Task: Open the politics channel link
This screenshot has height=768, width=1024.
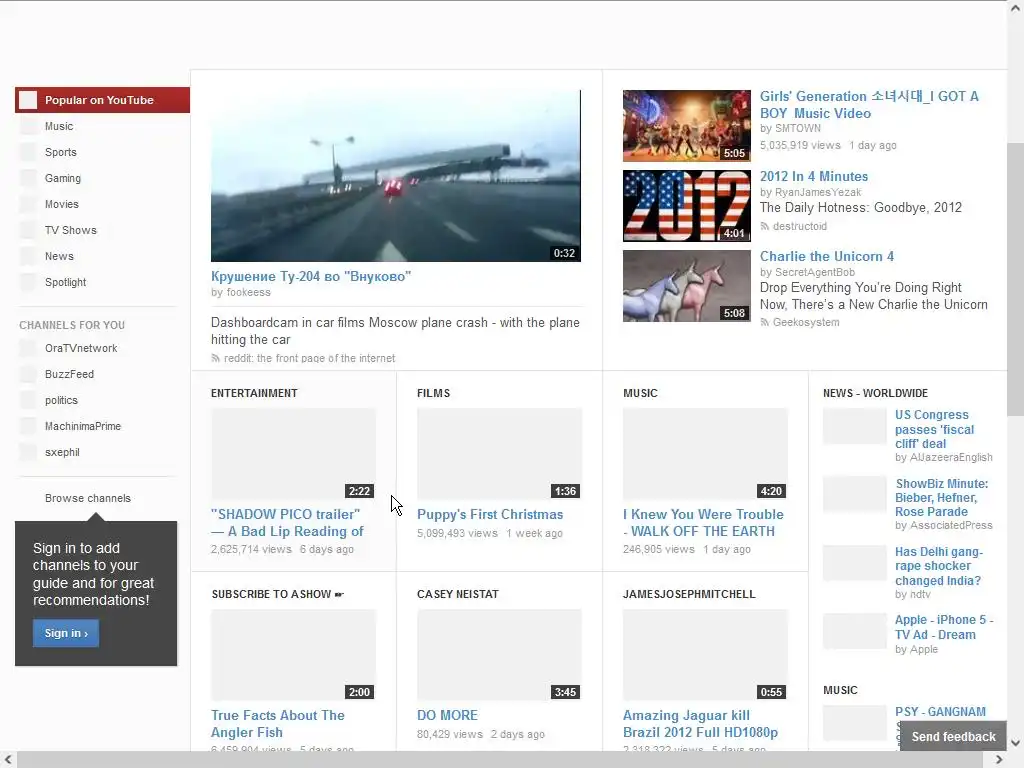Action: (x=61, y=400)
